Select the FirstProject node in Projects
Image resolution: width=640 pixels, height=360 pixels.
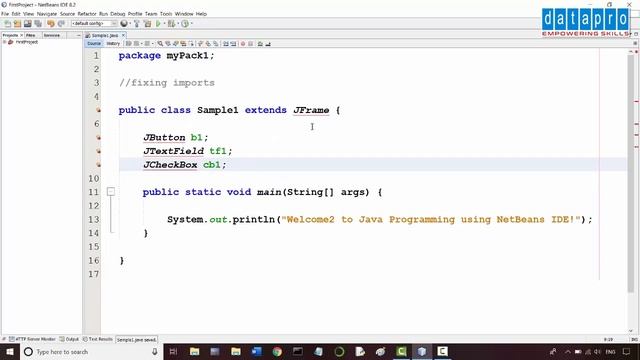pyautogui.click(x=27, y=42)
